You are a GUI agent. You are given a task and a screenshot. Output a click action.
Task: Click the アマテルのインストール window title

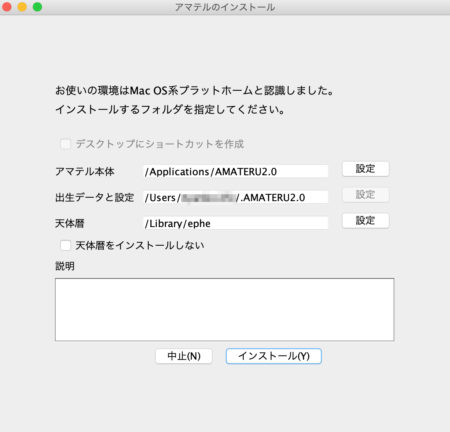[x=225, y=7]
